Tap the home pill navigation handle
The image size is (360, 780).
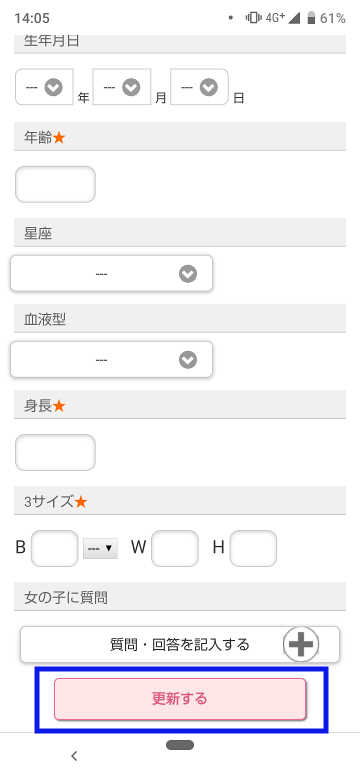click(180, 745)
